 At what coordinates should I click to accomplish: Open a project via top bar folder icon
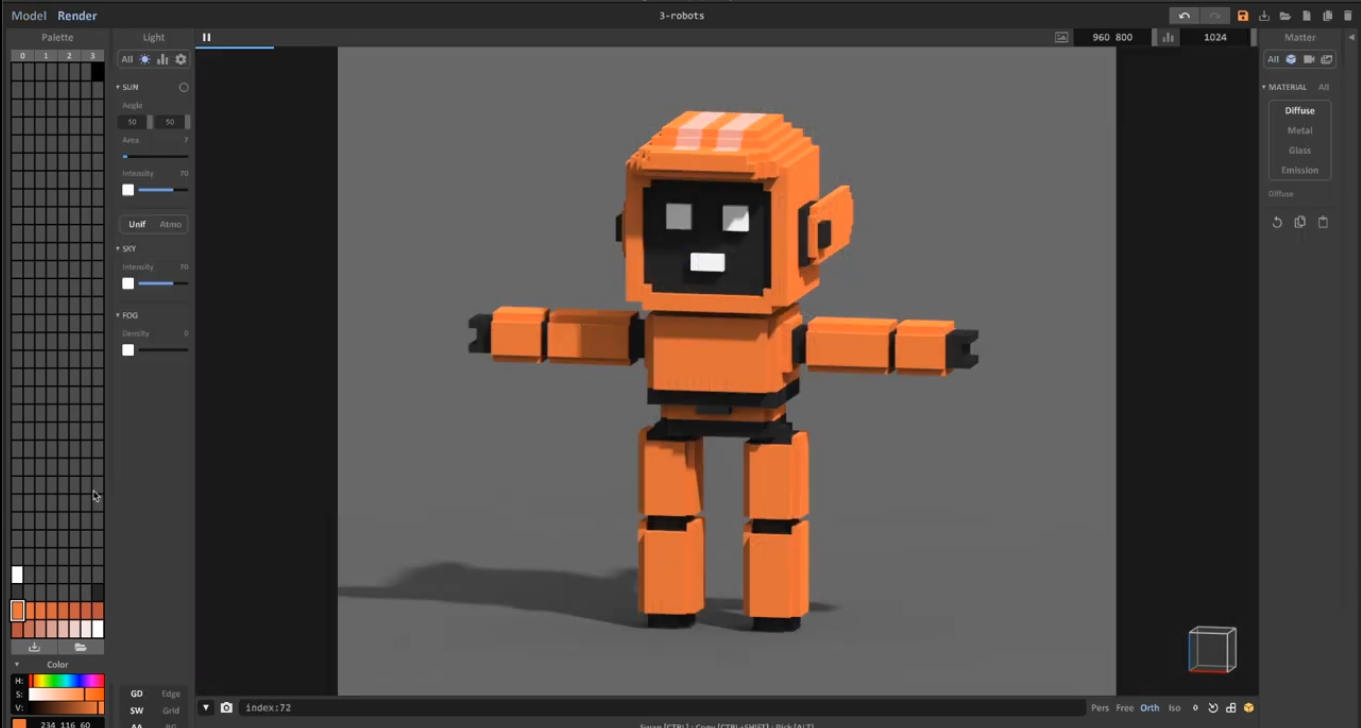tap(1285, 16)
